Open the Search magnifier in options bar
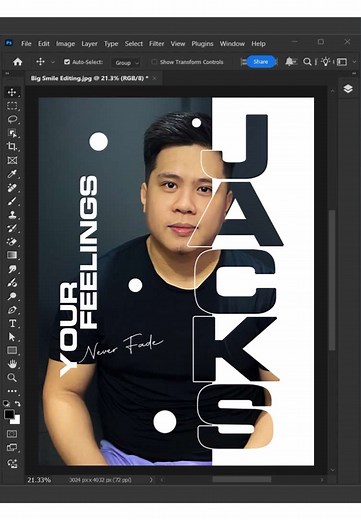This screenshot has width=361, height=520. click(x=307, y=62)
